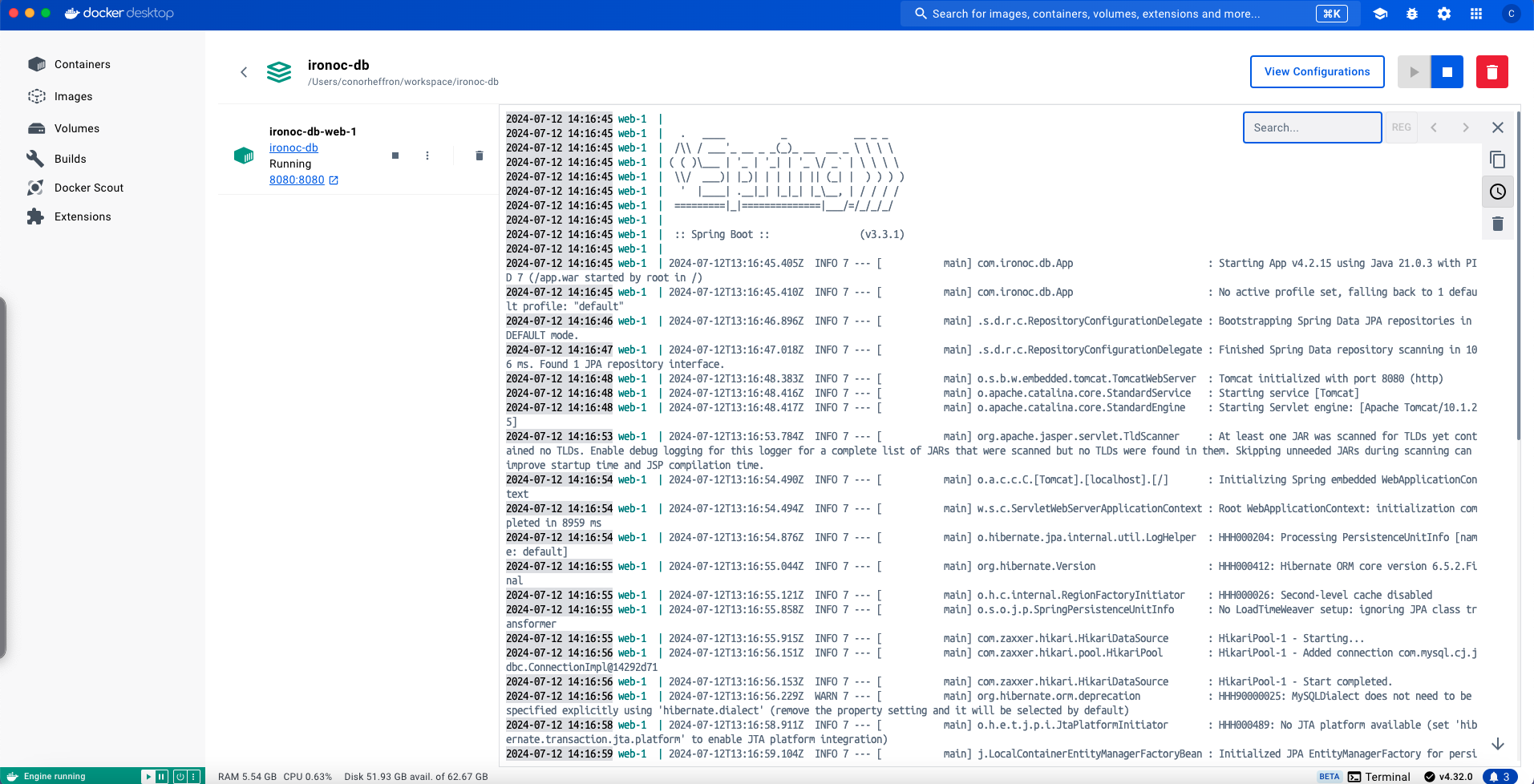Screen dimensions: 1534x784
Task: Open the Containers section in sidebar
Action: [69, 64]
